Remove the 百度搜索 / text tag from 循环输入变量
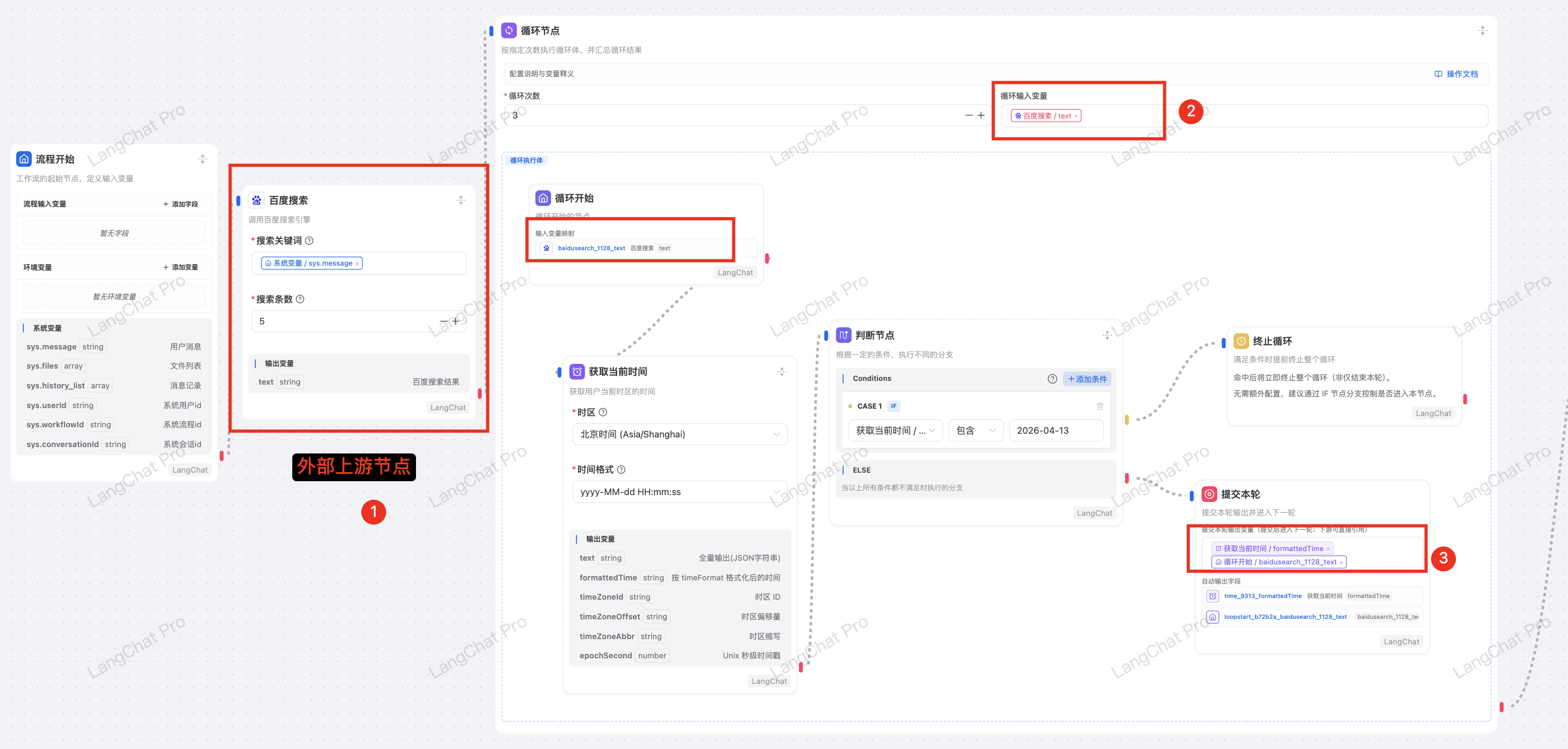Screen dimensions: 1568x749 click(x=1076, y=116)
